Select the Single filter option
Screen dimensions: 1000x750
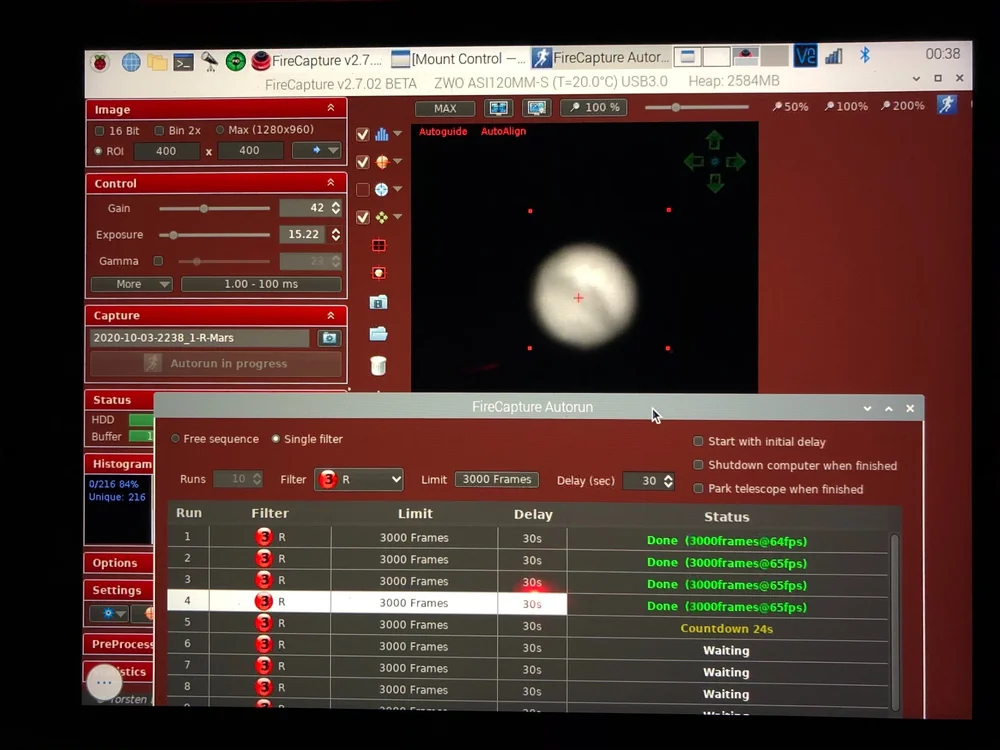coord(276,439)
